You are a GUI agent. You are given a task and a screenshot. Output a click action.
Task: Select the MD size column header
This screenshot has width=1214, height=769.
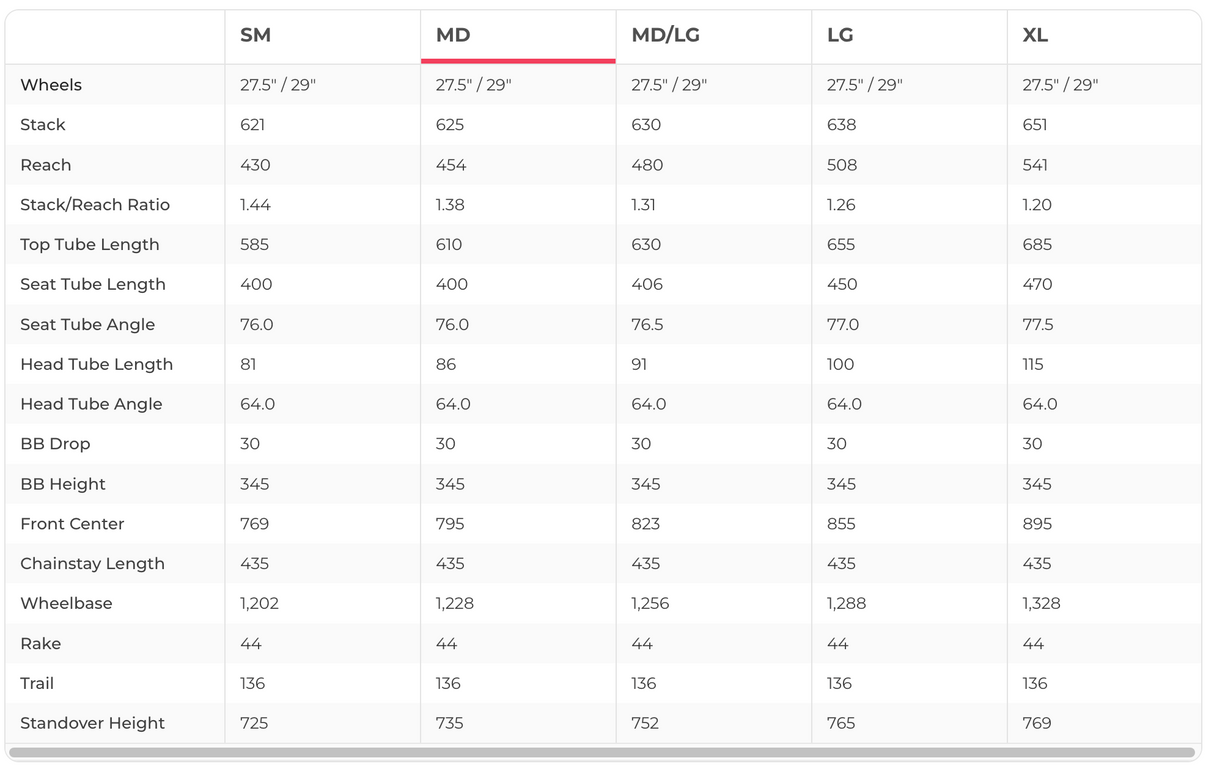(x=453, y=36)
